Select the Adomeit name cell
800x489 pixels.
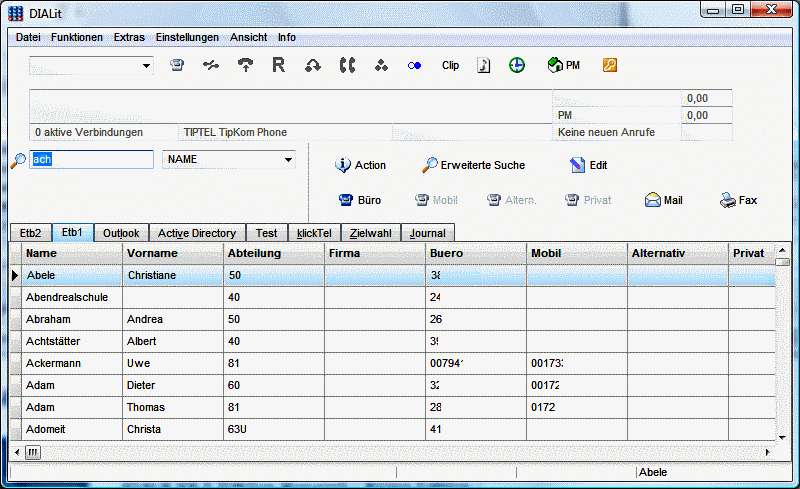tap(71, 429)
